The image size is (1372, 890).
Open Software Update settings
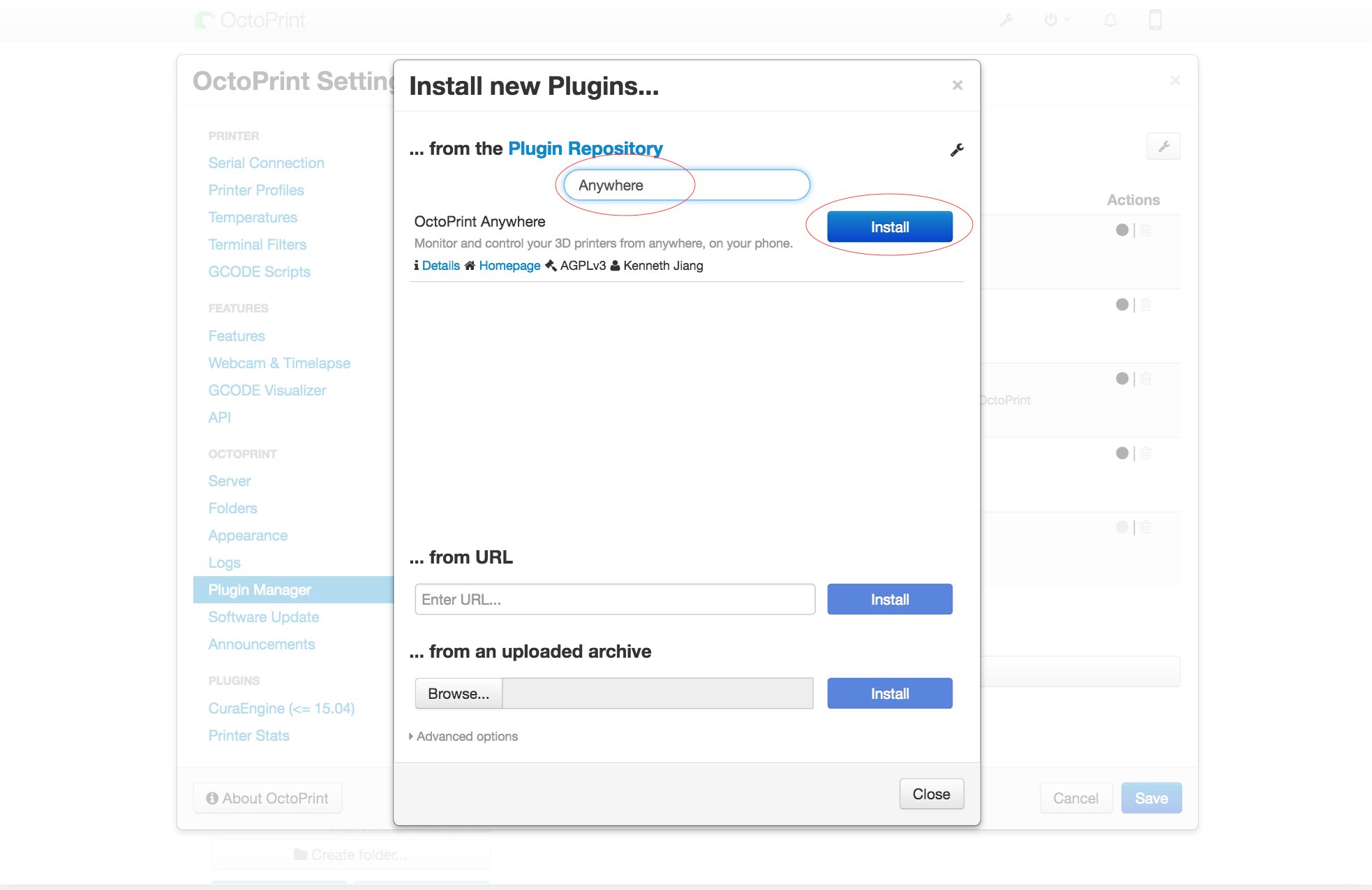coord(264,617)
